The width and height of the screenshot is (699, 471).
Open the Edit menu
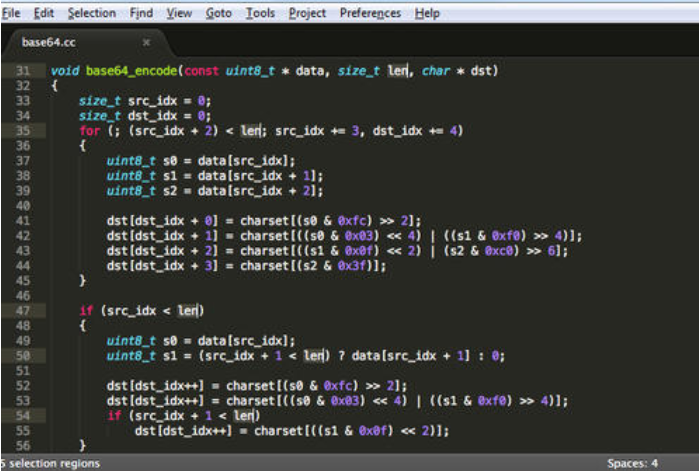point(44,13)
